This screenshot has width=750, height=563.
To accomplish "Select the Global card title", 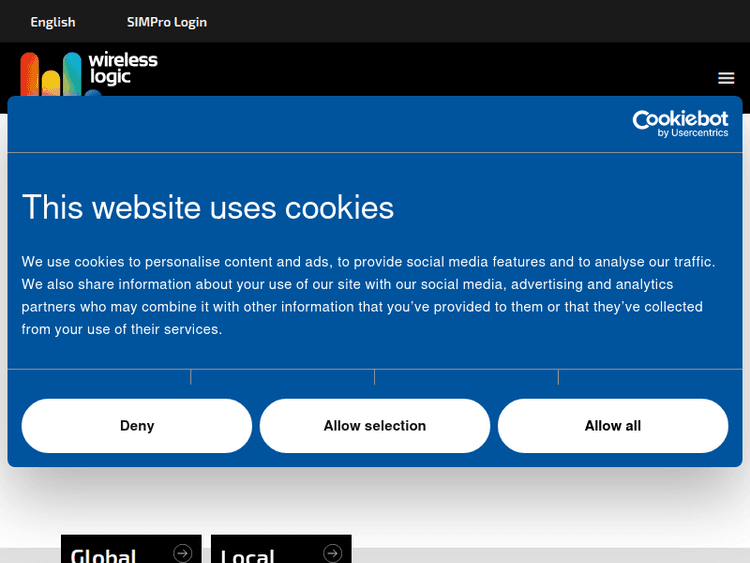I will point(104,555).
